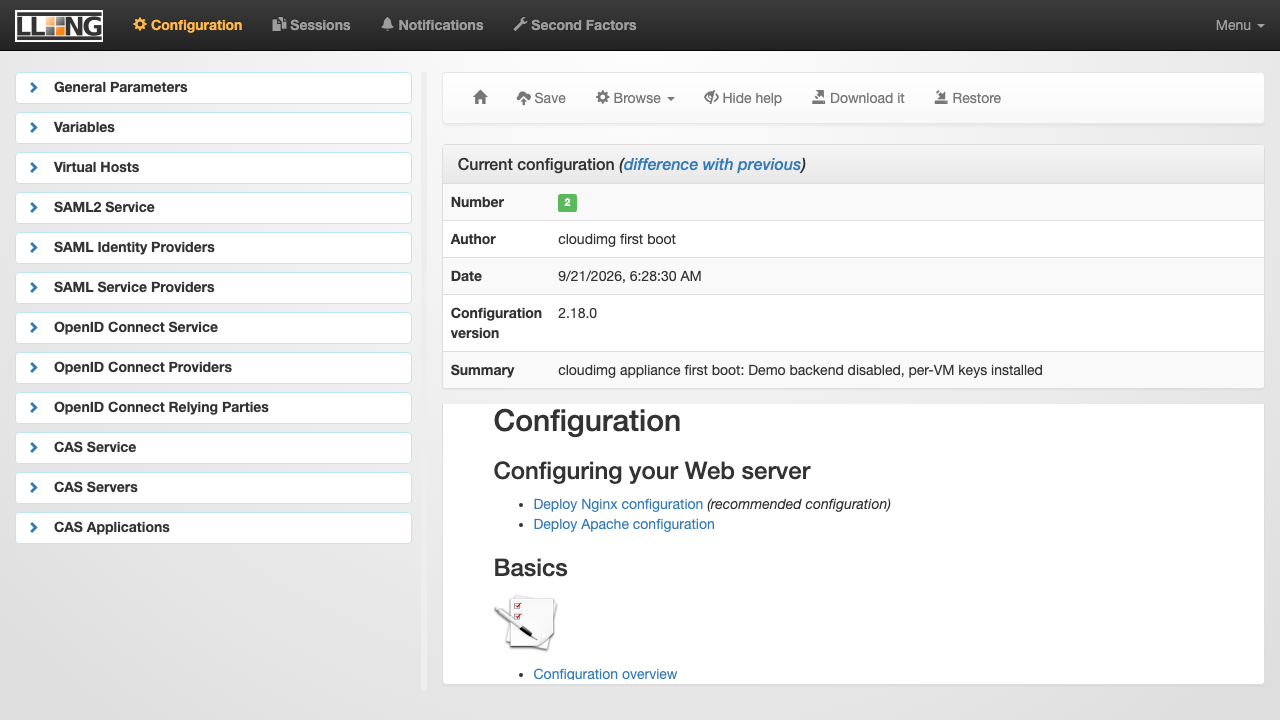Expand the SAML Service Providers chevron

pos(33,287)
